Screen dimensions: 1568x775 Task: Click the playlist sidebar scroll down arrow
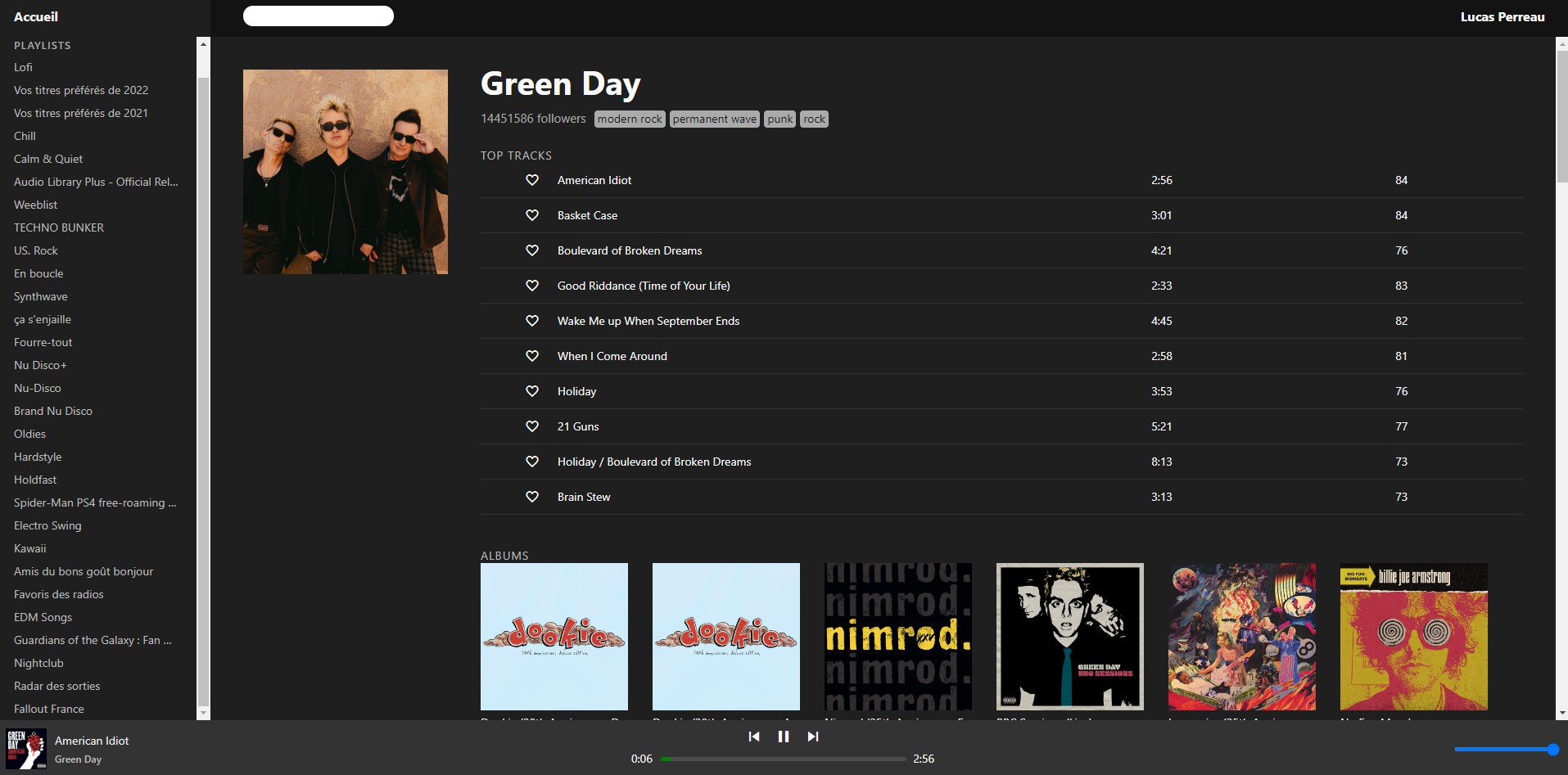click(x=204, y=714)
